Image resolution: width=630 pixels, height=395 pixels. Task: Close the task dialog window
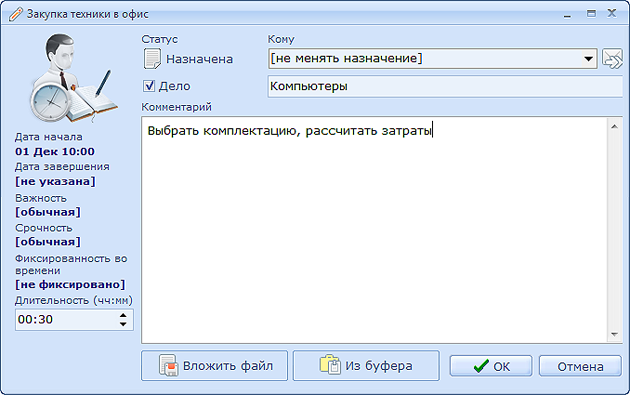[612, 13]
